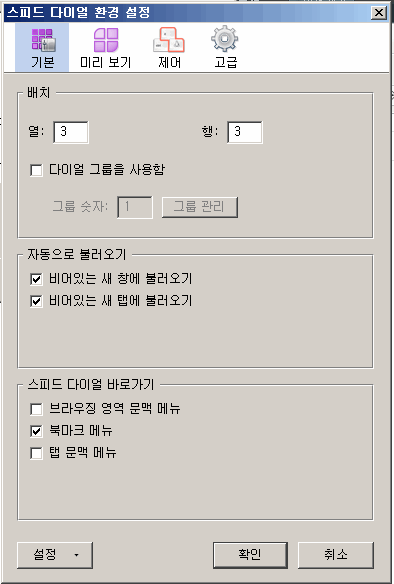Click the 확인 button
The width and height of the screenshot is (394, 584).
point(250,555)
